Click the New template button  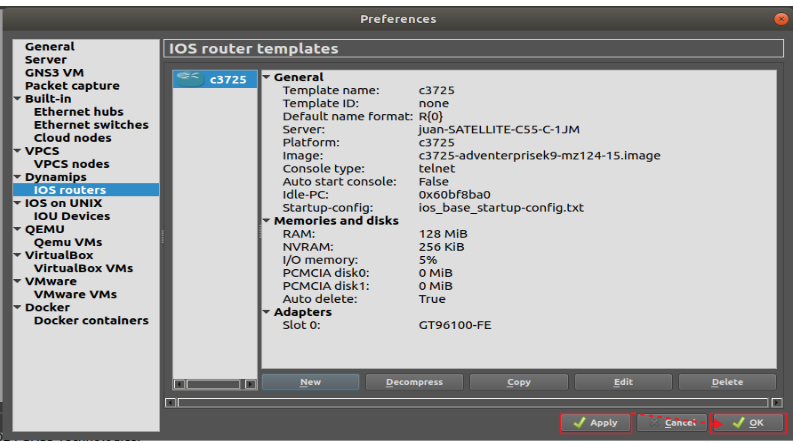pyautogui.click(x=311, y=382)
